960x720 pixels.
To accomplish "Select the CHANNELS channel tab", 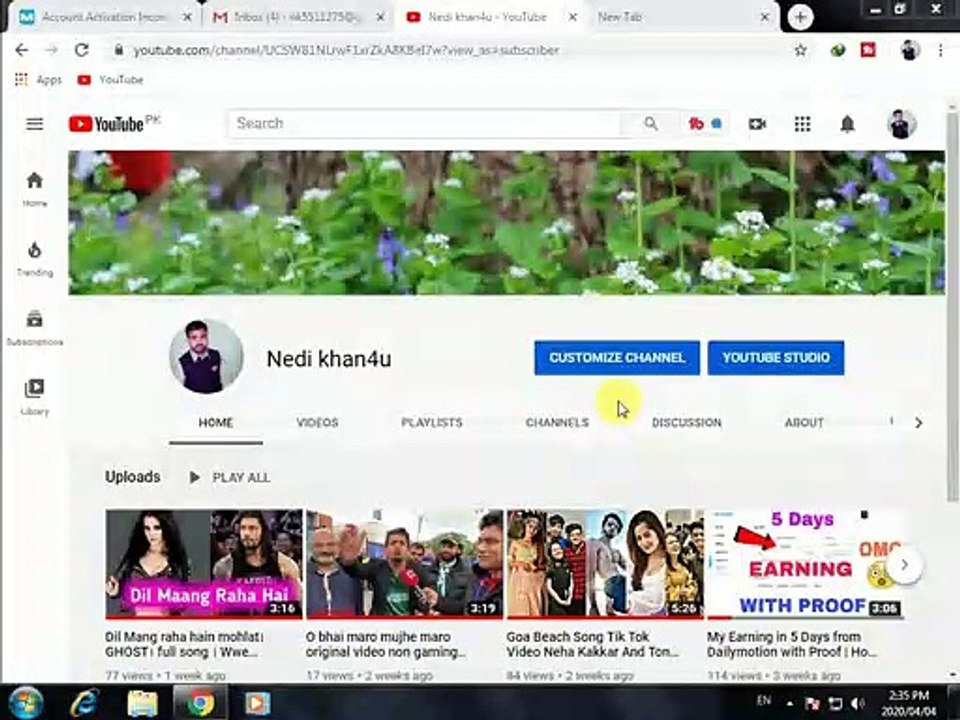I will pos(557,423).
